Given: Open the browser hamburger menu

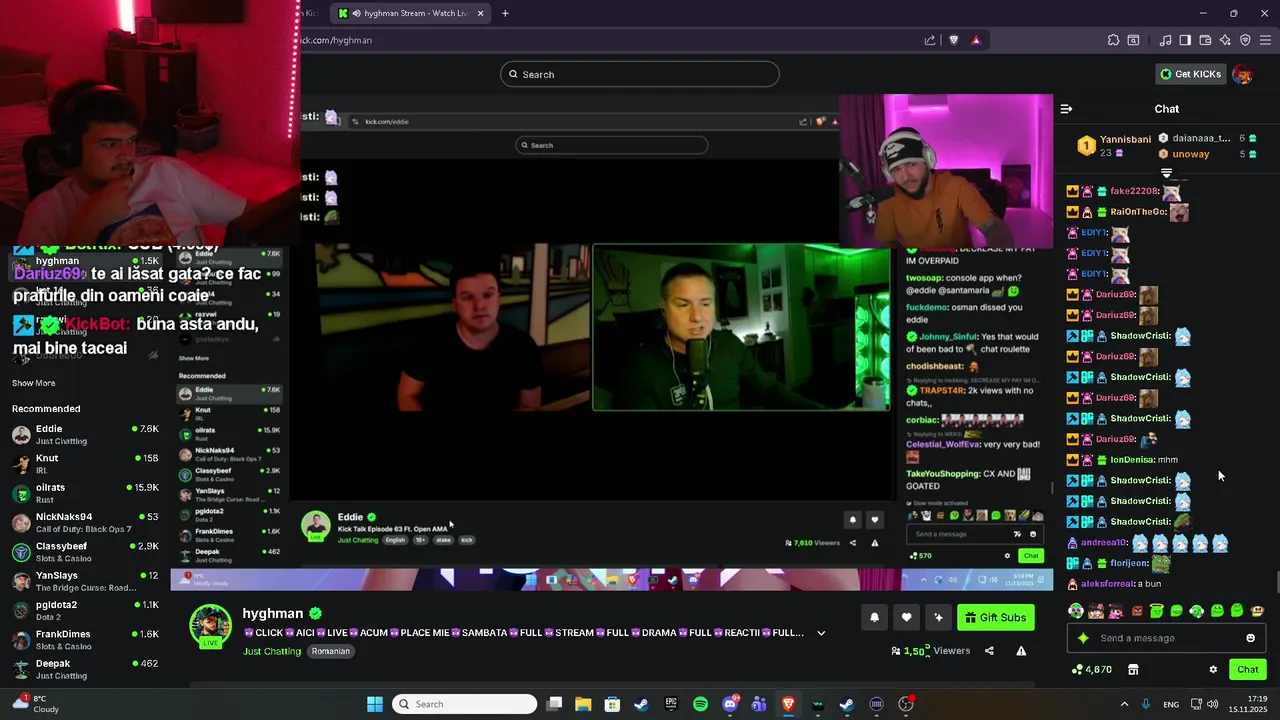Looking at the screenshot, I should [x=1265, y=40].
